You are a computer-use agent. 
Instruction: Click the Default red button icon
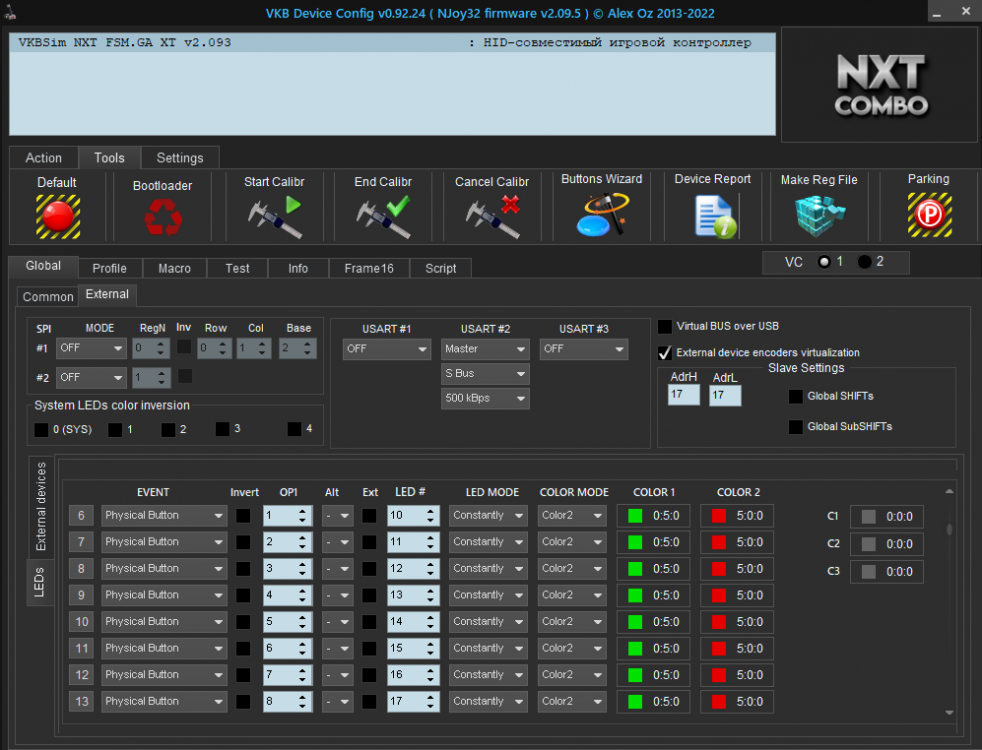pos(57,215)
